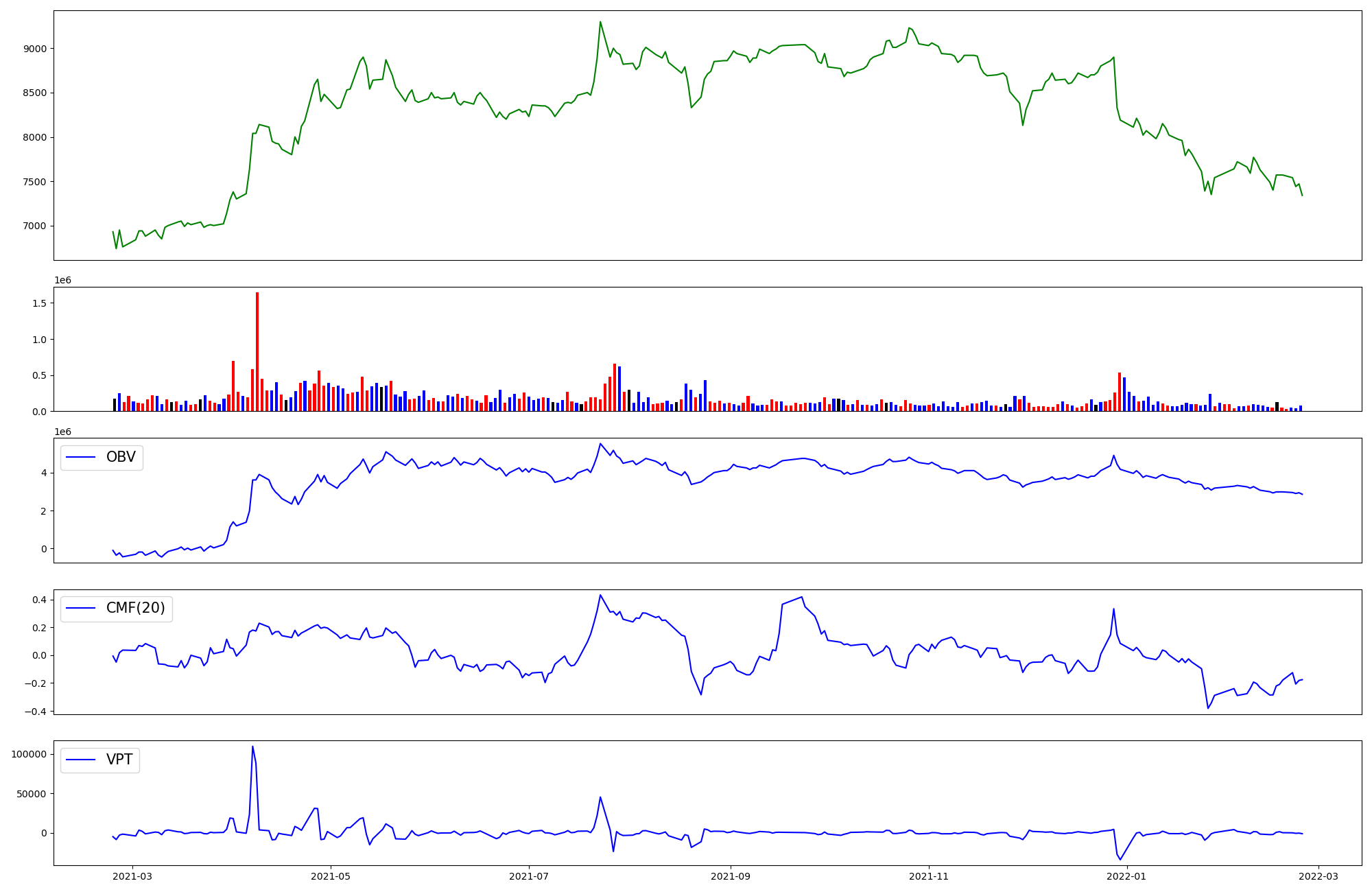Click the highest peak of green price line
The width and height of the screenshot is (1372, 892).
(x=600, y=22)
